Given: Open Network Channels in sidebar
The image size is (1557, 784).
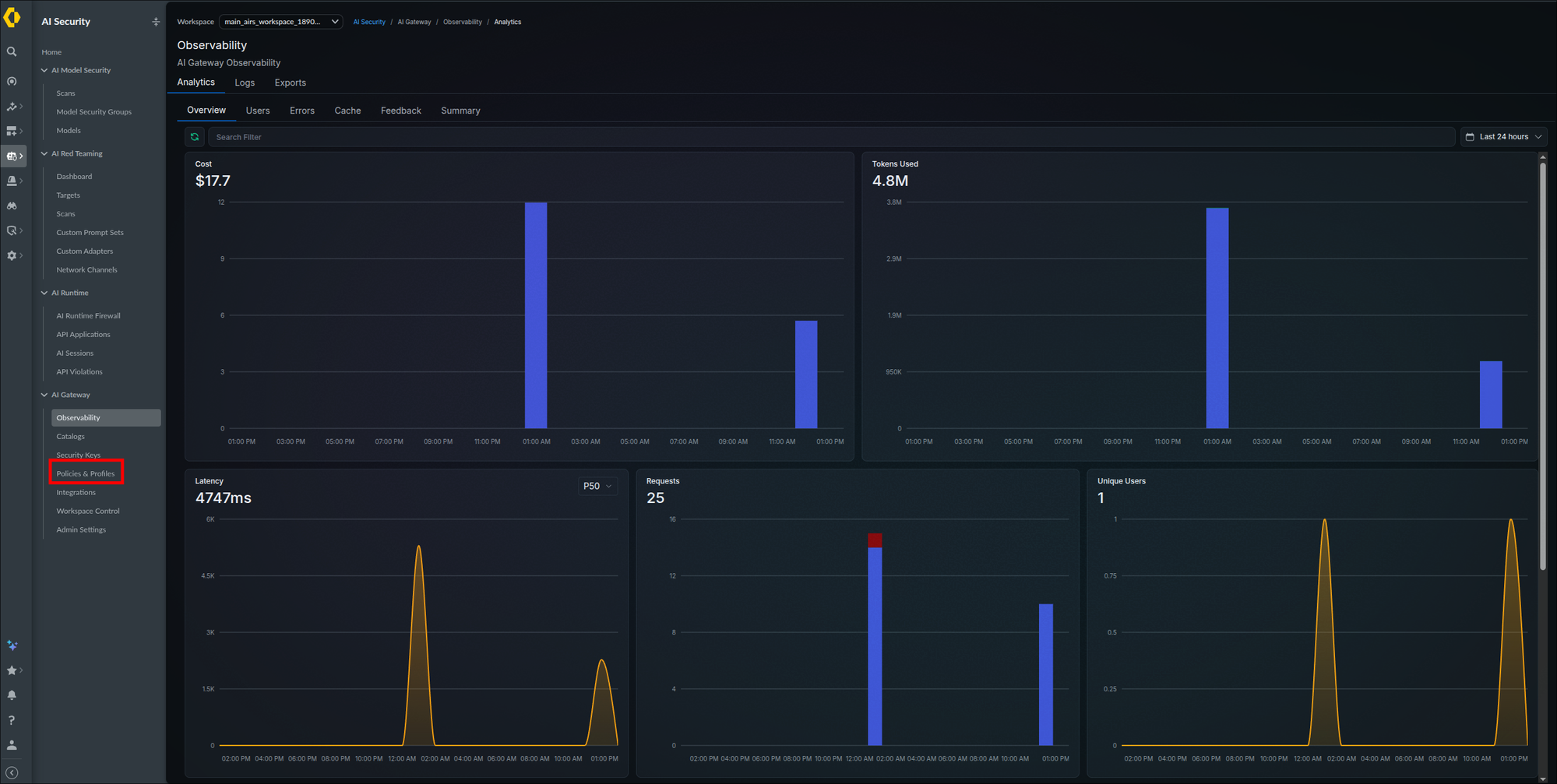Looking at the screenshot, I should click(86, 270).
